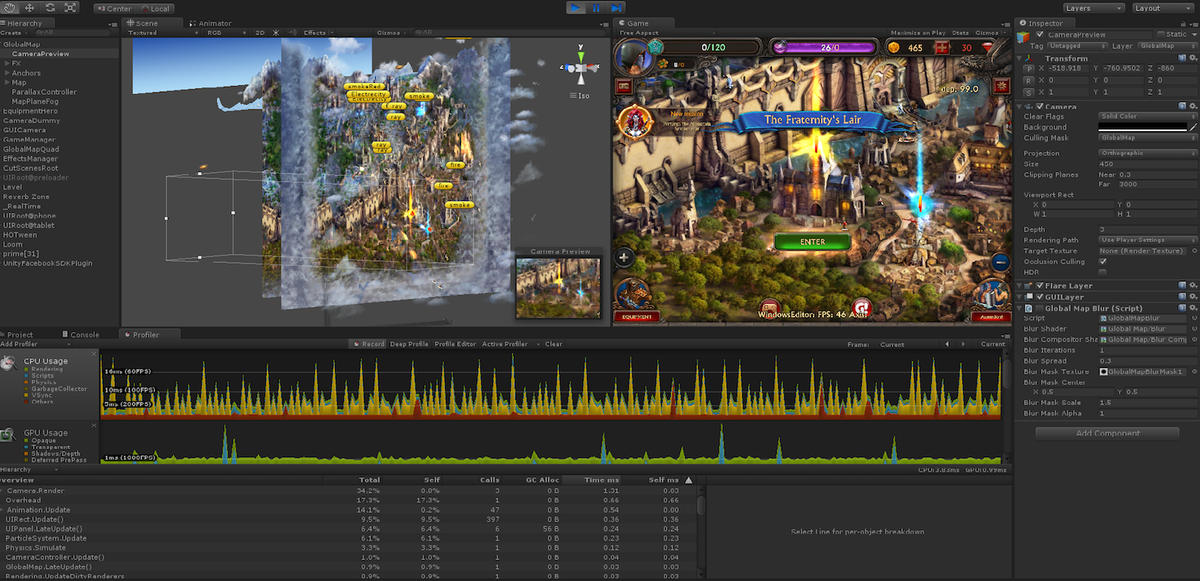
Task: Switch to the Console tab
Action: point(83,335)
